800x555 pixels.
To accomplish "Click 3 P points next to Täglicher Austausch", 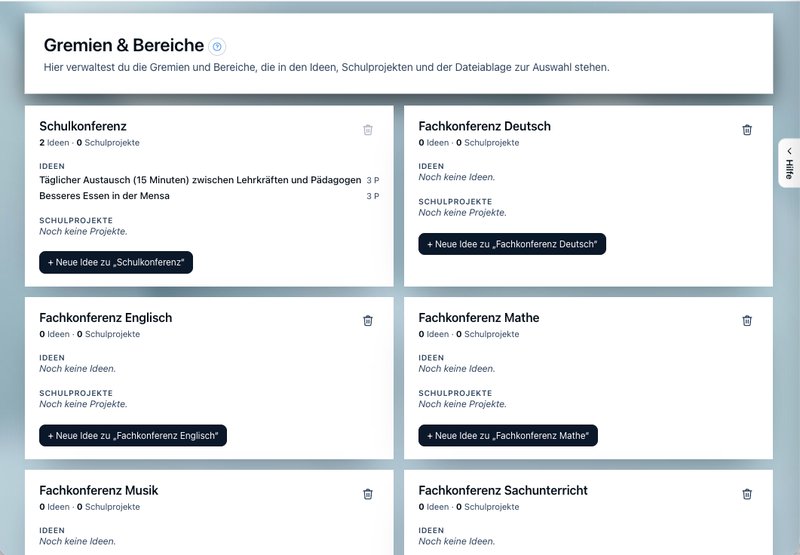I will [x=372, y=180].
